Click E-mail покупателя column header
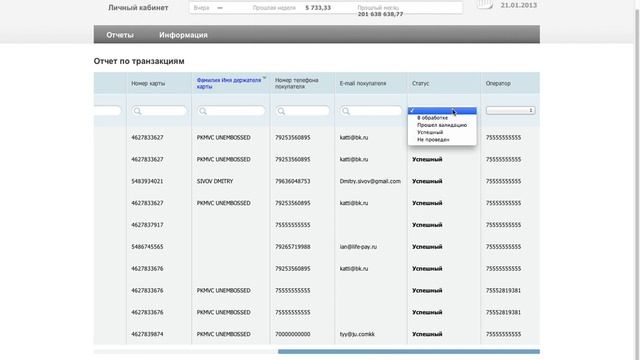Screen dimensions: 640x360 pyautogui.click(x=363, y=83)
